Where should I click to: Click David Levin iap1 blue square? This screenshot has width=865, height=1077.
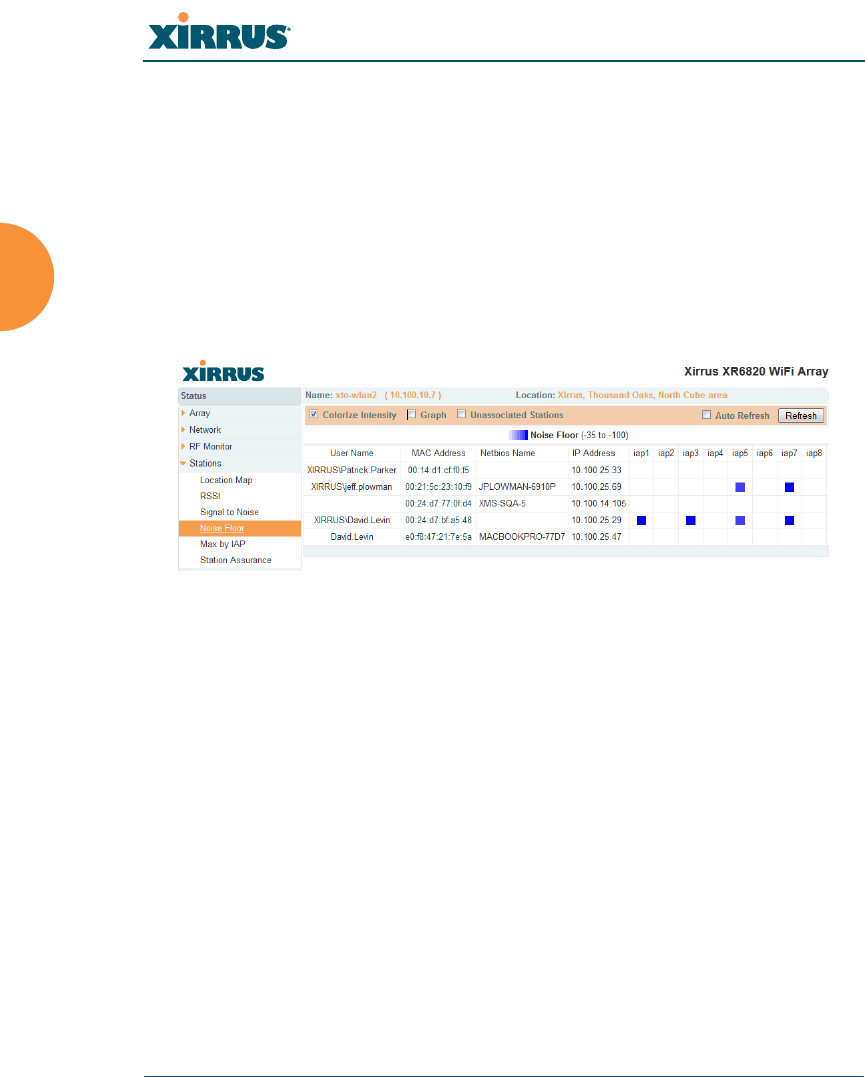(641, 521)
